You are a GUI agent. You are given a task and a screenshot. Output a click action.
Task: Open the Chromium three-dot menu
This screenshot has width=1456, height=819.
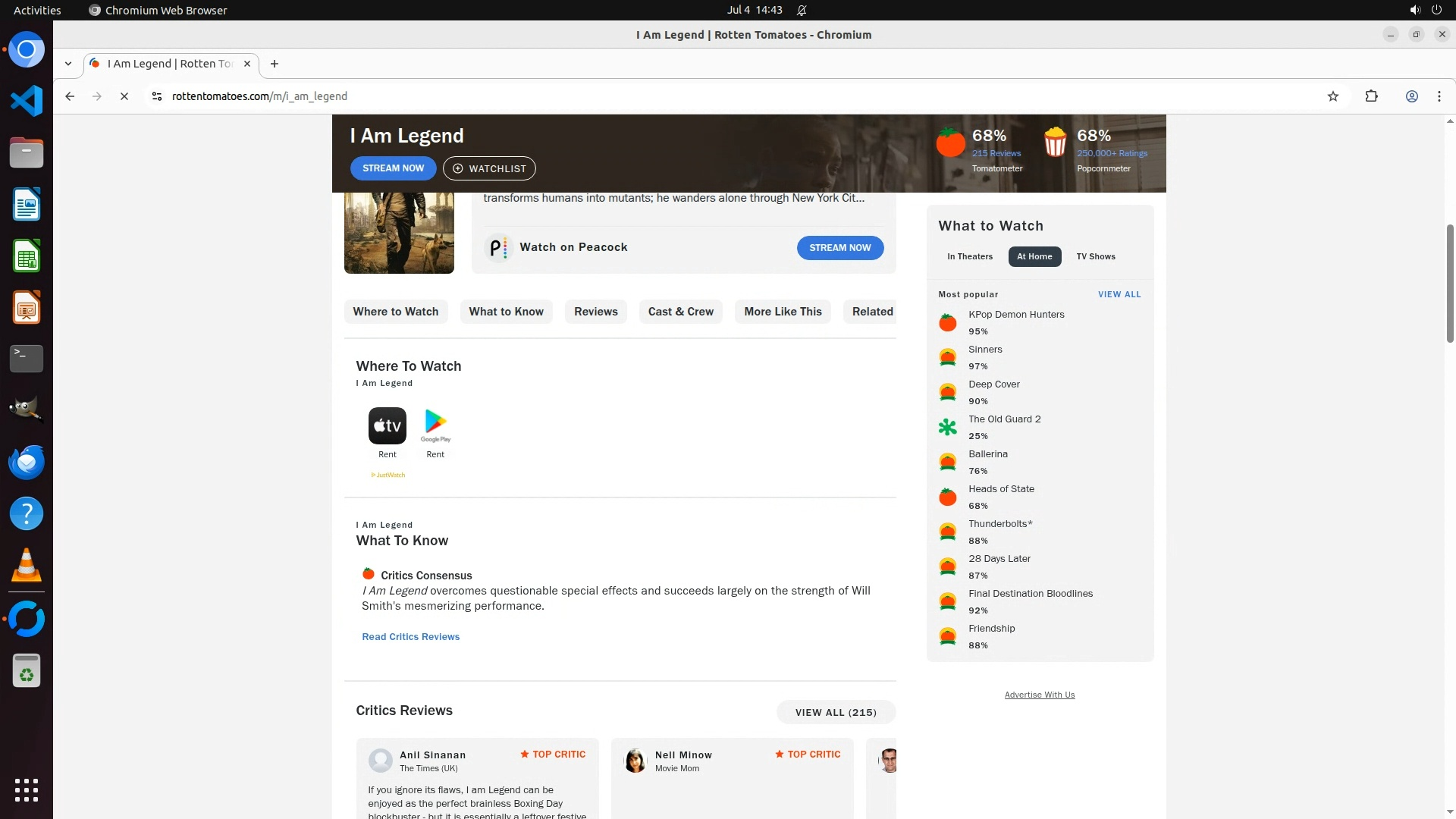click(1439, 96)
